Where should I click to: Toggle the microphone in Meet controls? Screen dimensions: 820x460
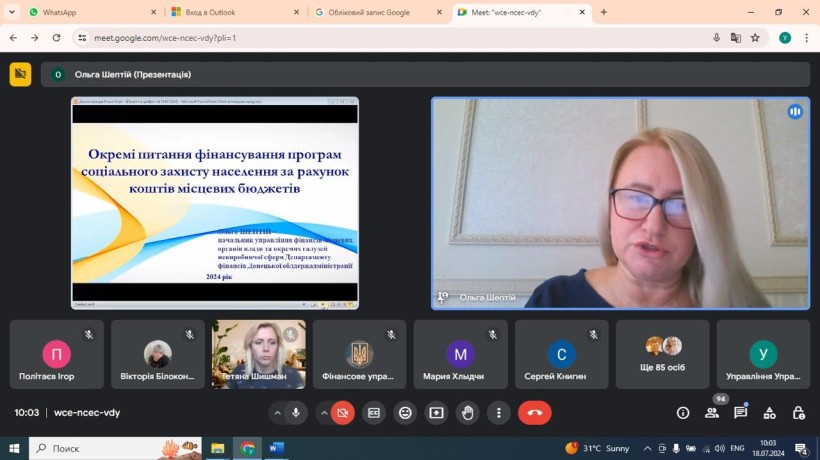click(x=296, y=413)
